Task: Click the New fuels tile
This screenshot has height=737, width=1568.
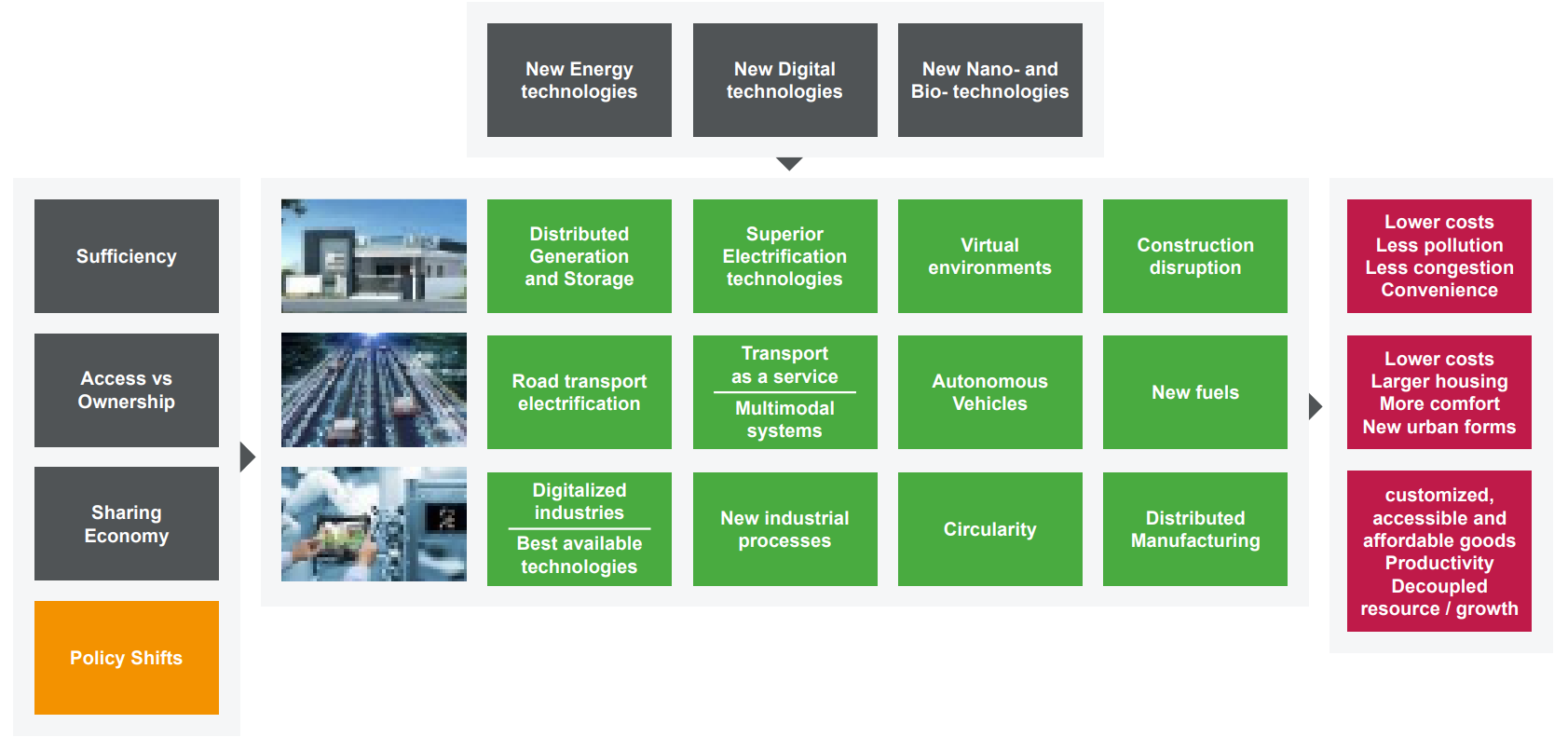Action: click(1194, 392)
